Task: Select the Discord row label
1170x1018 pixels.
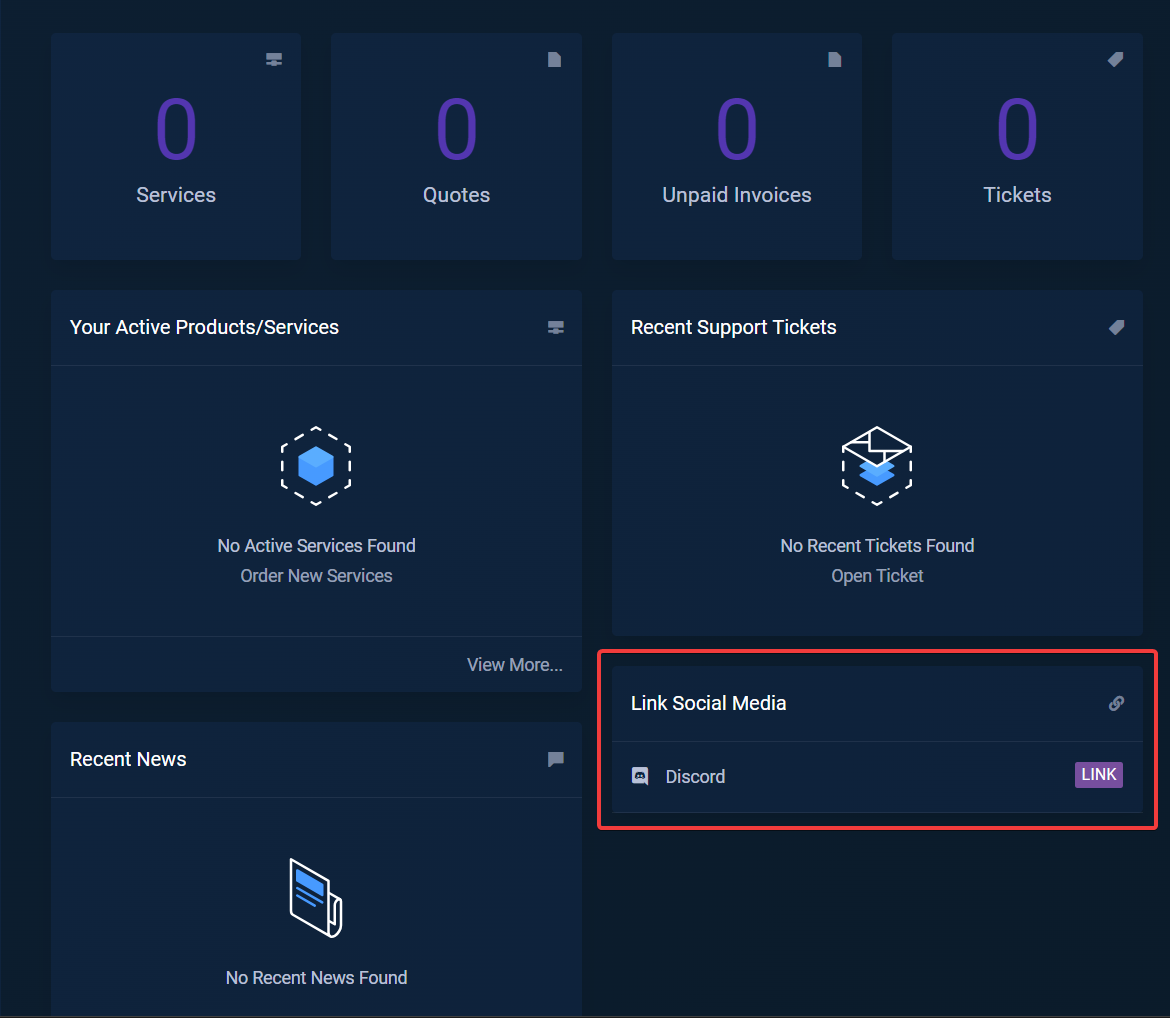Action: pyautogui.click(x=695, y=777)
